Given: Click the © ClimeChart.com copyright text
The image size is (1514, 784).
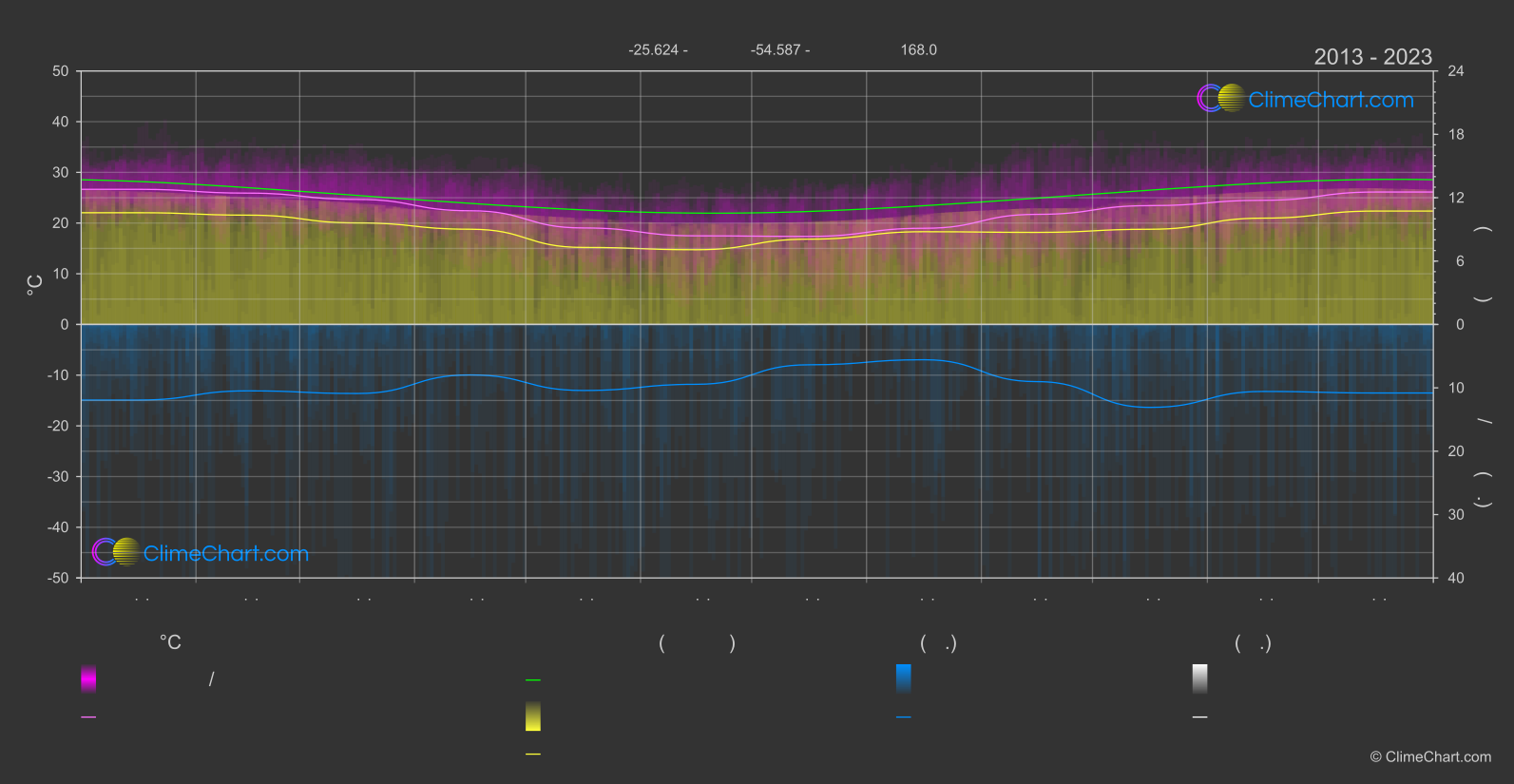Looking at the screenshot, I should pos(1430,756).
